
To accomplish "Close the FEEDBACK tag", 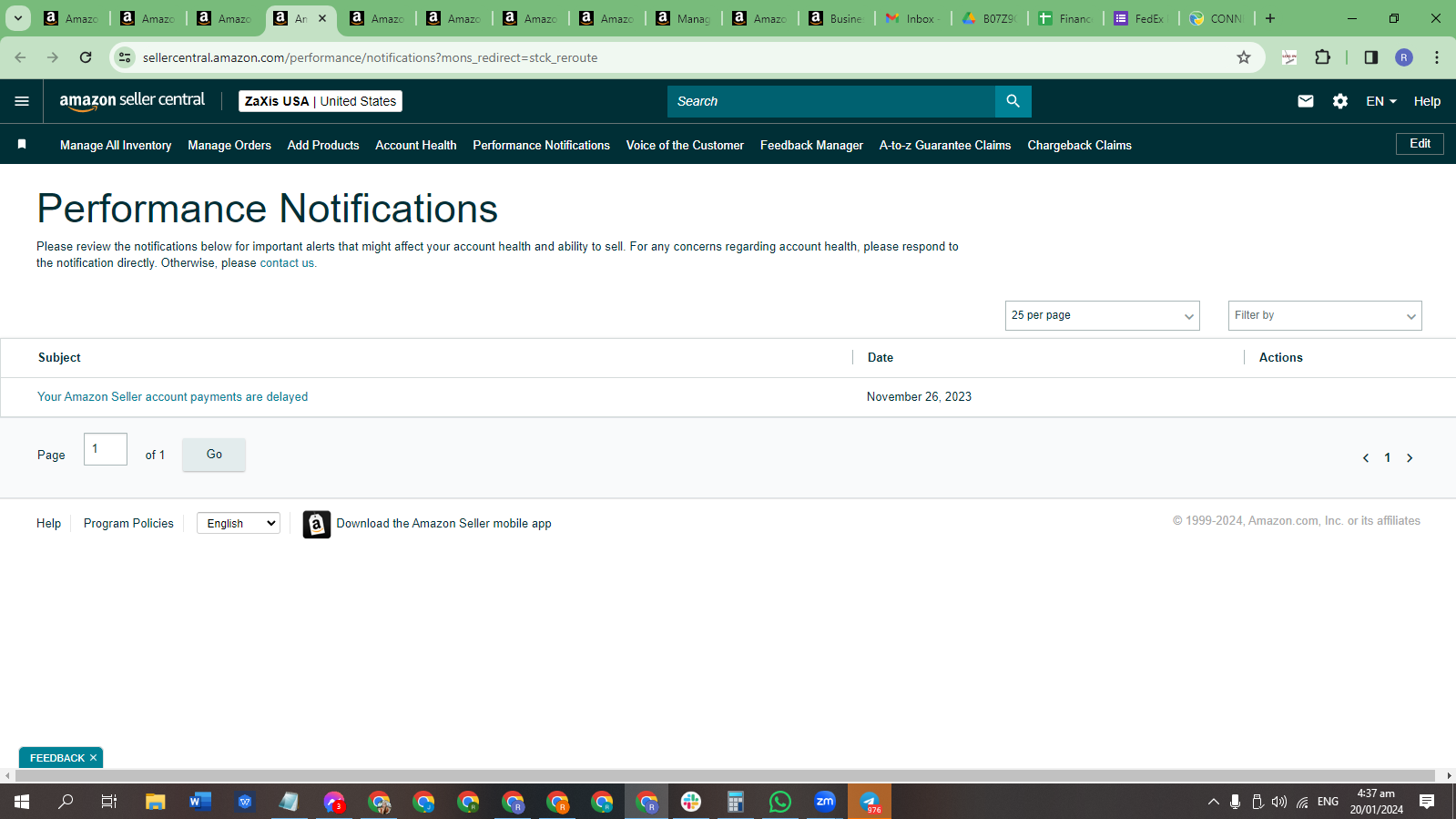I will [93, 758].
